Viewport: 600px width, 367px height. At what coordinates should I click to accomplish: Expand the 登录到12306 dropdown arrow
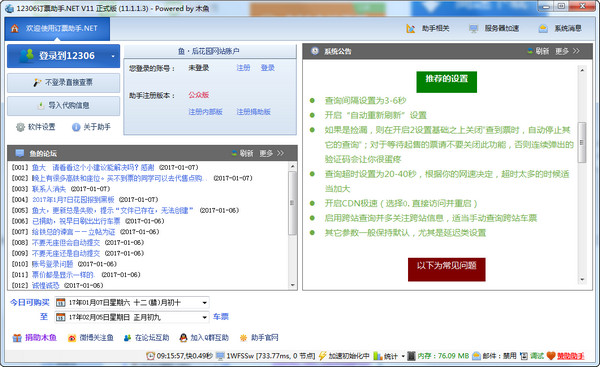tap(113, 56)
